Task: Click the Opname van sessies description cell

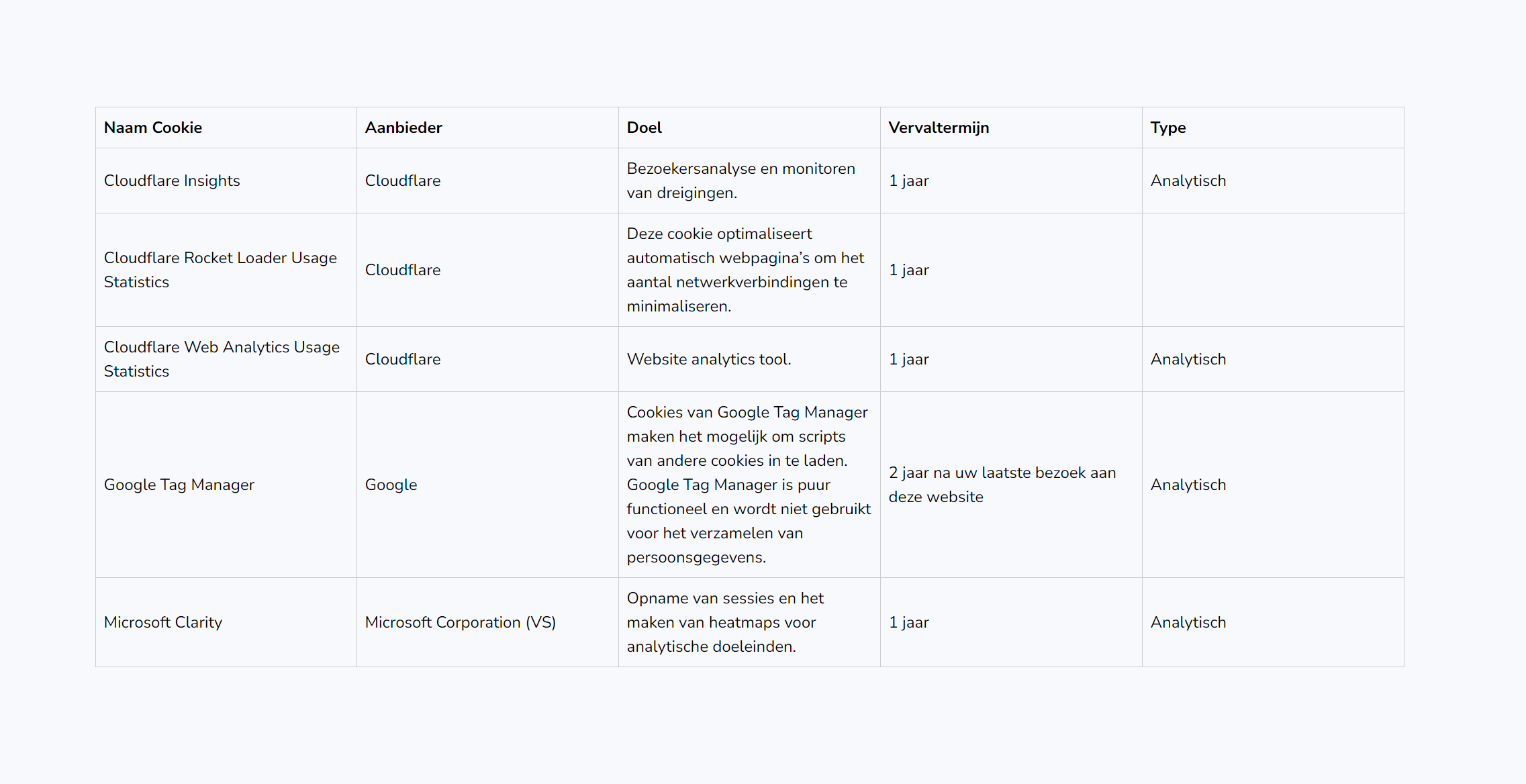Action: click(749, 622)
